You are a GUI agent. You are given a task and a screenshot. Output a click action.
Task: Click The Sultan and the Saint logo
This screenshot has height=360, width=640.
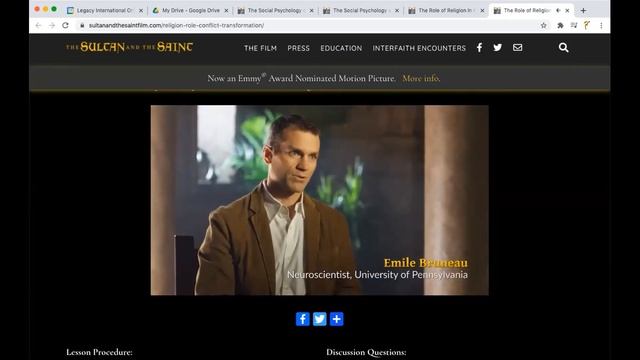(x=129, y=47)
